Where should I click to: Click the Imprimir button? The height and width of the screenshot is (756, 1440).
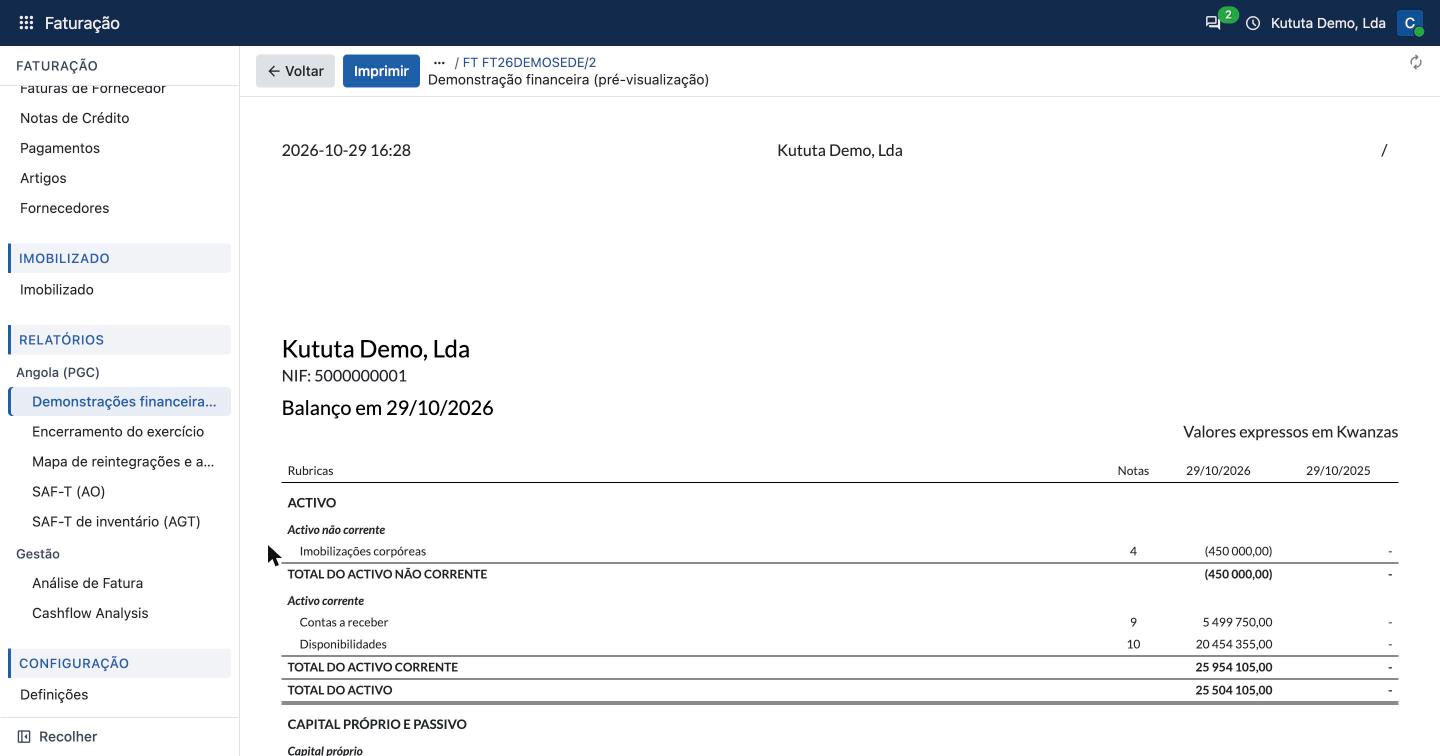[381, 71]
